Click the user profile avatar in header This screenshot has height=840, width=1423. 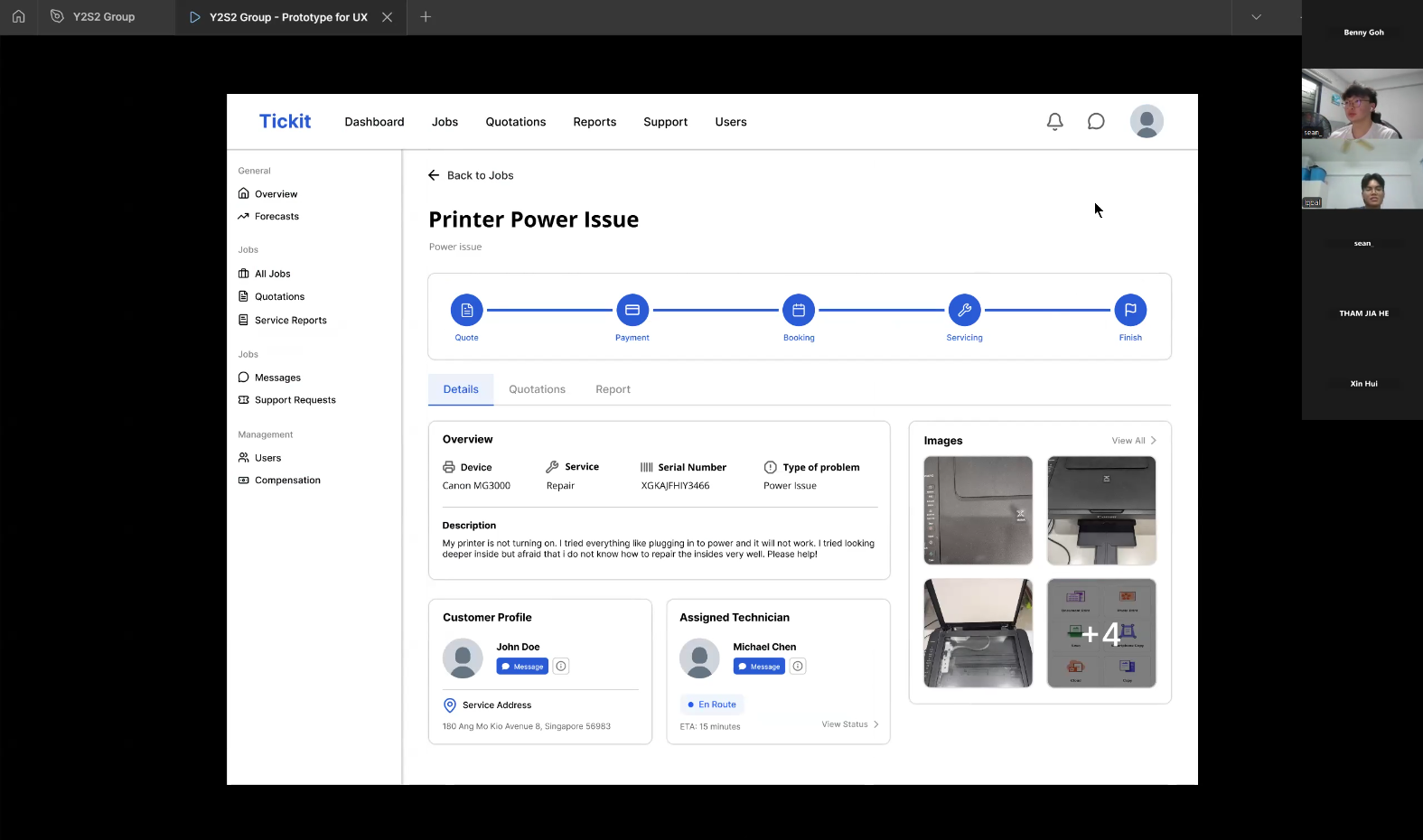tap(1147, 122)
